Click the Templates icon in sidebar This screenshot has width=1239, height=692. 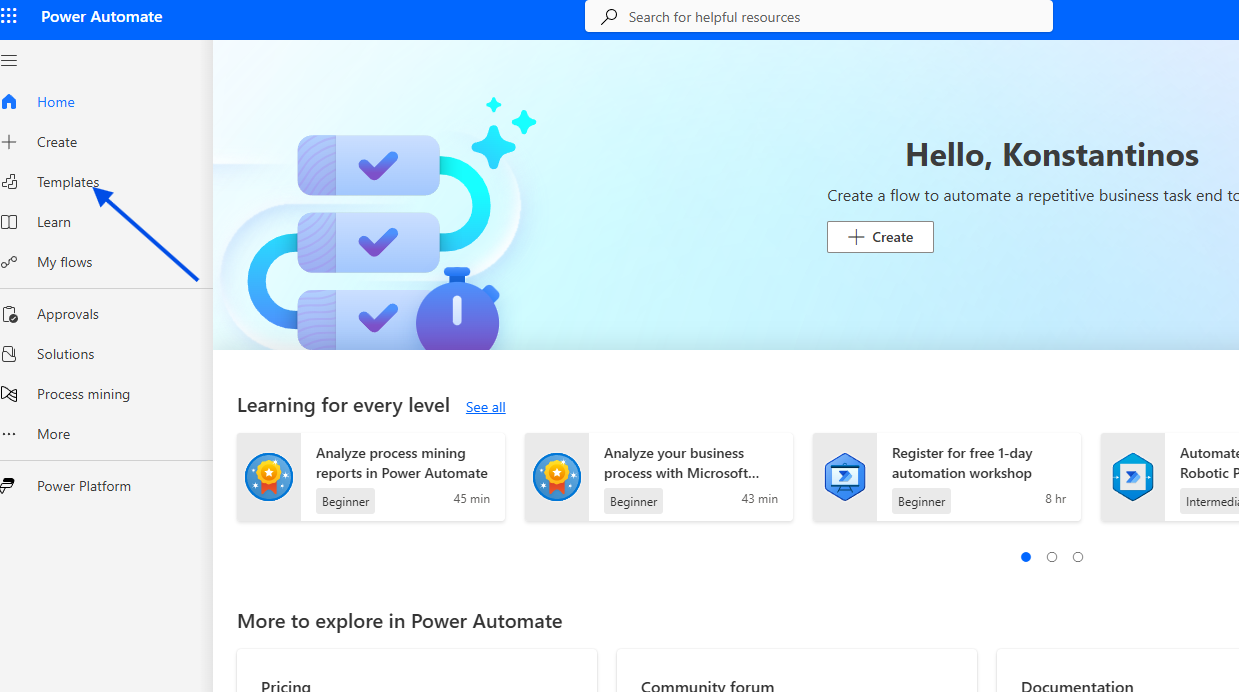click(9, 182)
